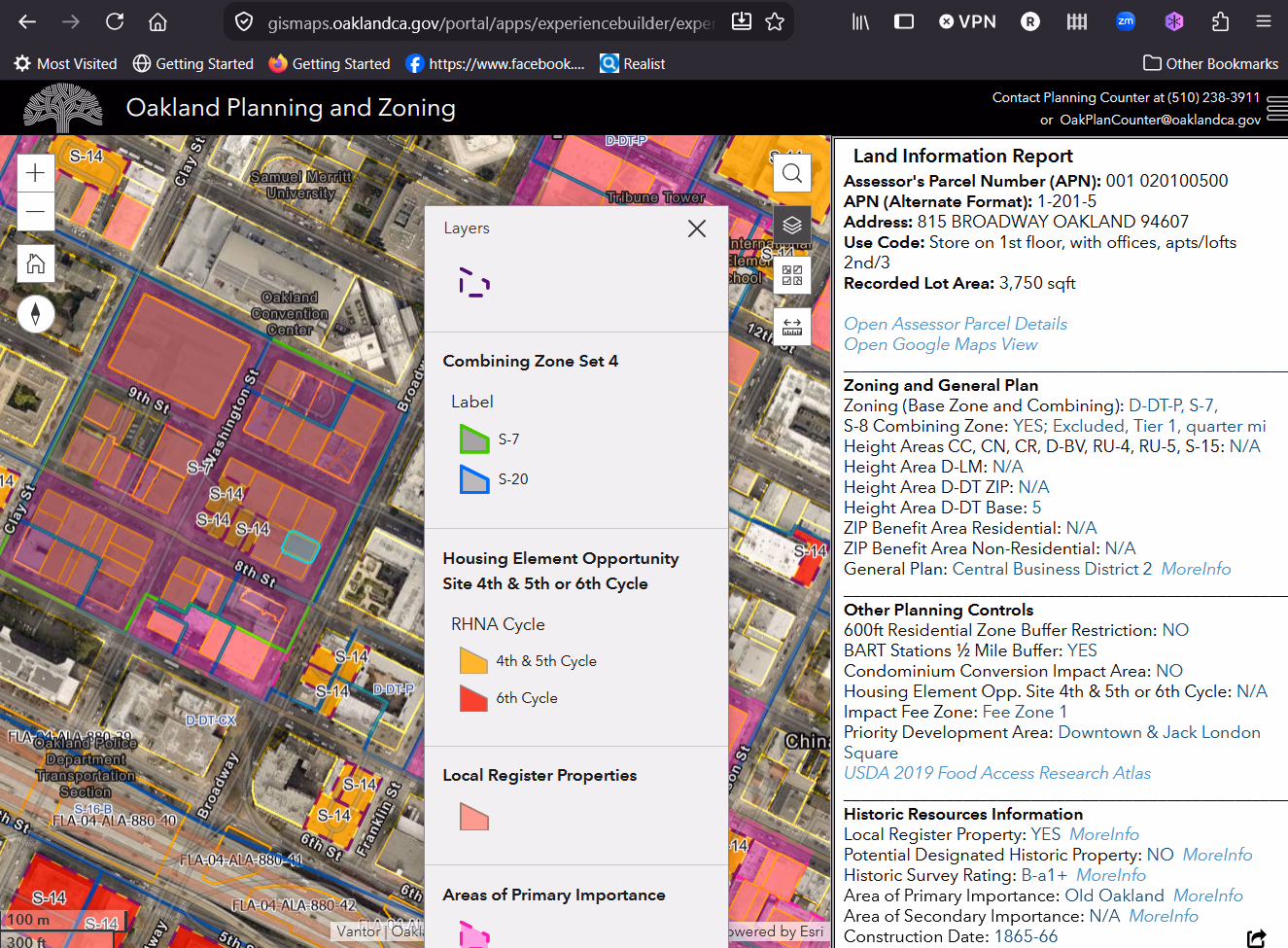1288x948 pixels.
Task: Click the compass orientation button
Action: click(36, 314)
